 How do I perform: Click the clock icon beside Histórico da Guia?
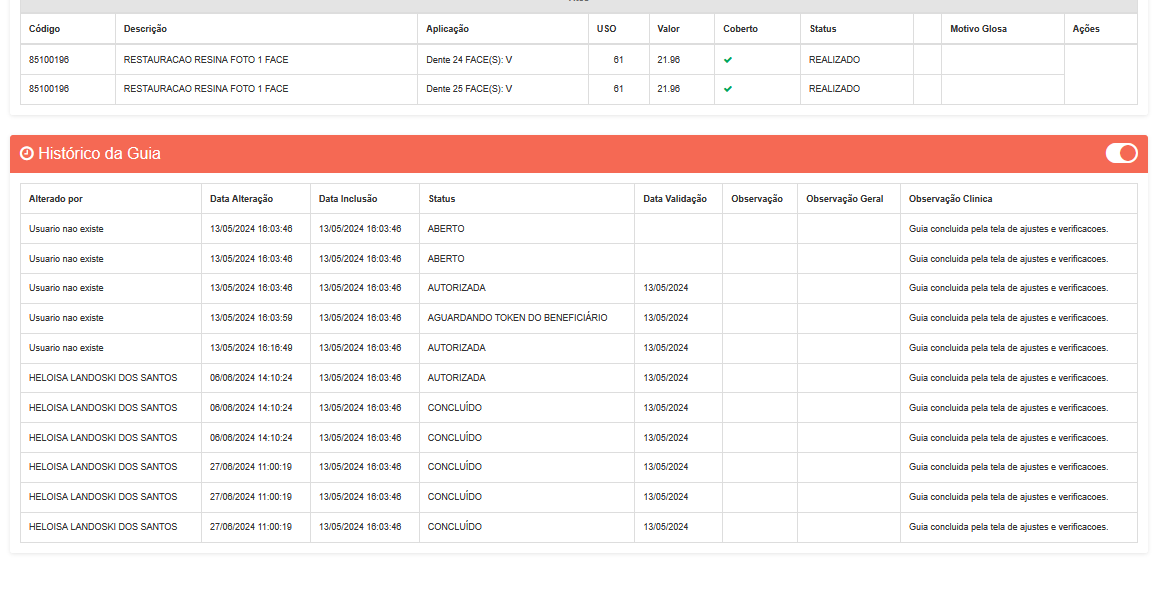tap(27, 154)
